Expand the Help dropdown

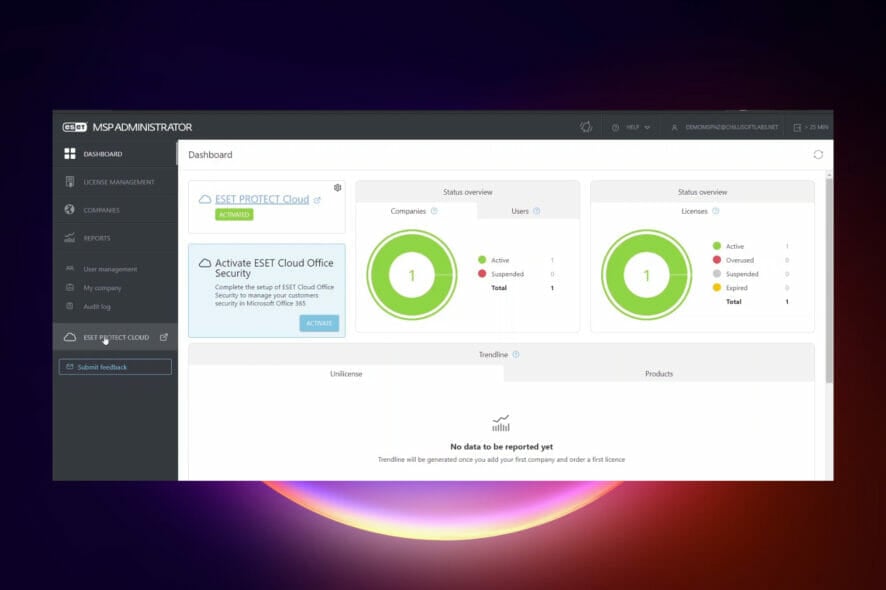click(x=631, y=127)
